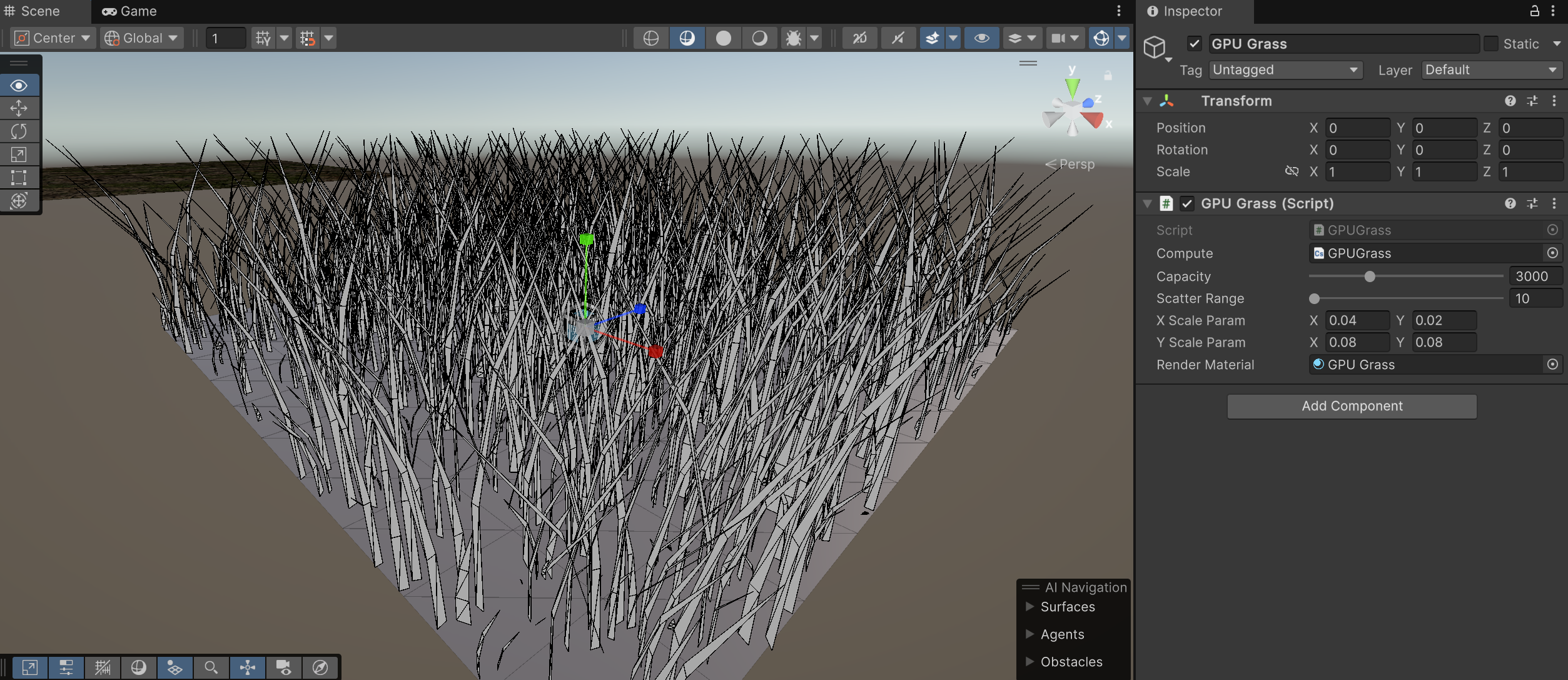Viewport: 1568px width, 680px height.
Task: Select the Rect tool icon
Action: [19, 178]
